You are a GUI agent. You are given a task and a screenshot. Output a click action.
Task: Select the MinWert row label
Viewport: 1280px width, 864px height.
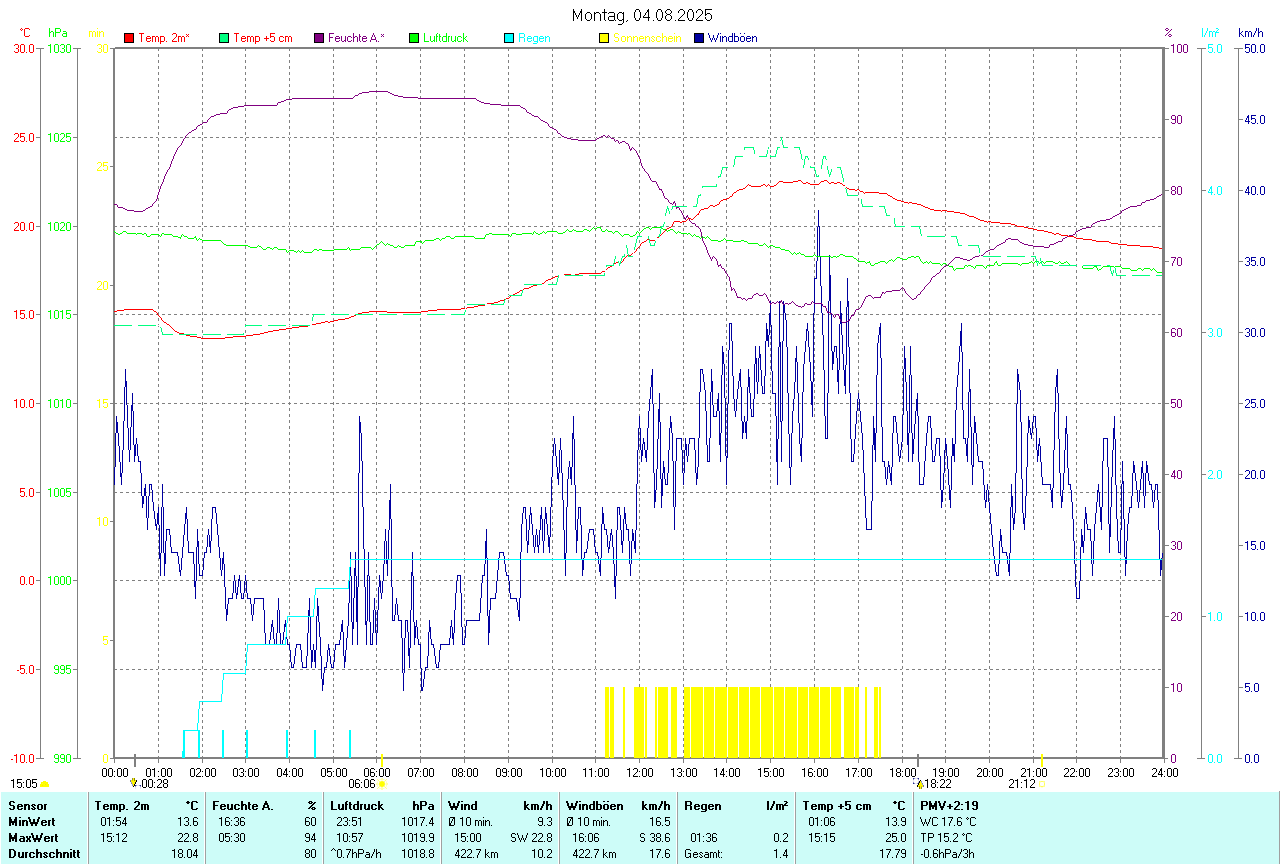coord(31,822)
